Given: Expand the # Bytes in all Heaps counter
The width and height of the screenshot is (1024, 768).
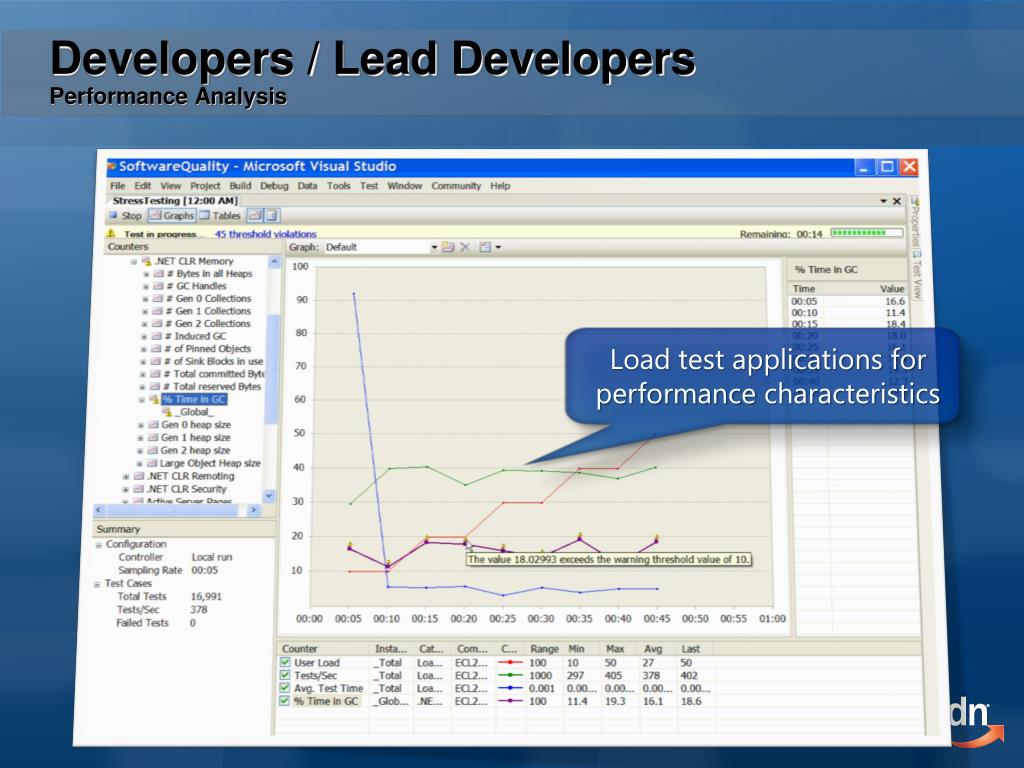Looking at the screenshot, I should pos(146,274).
